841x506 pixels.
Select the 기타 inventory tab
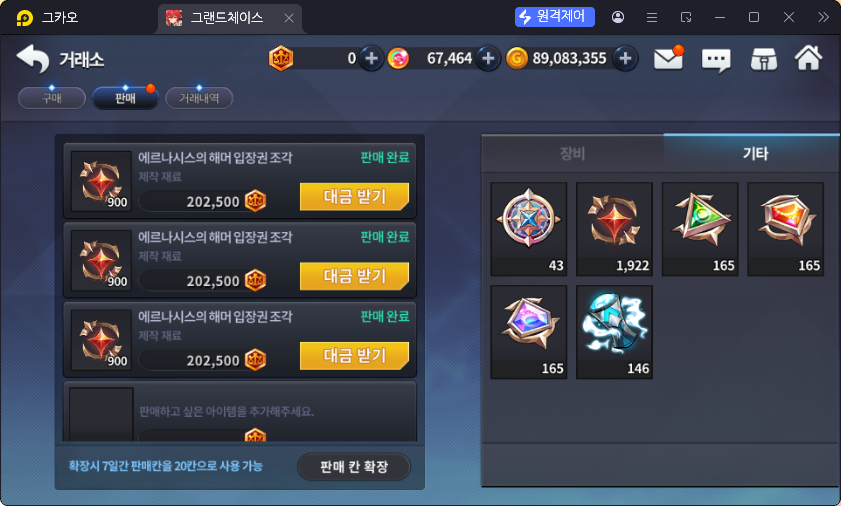[x=755, y=153]
